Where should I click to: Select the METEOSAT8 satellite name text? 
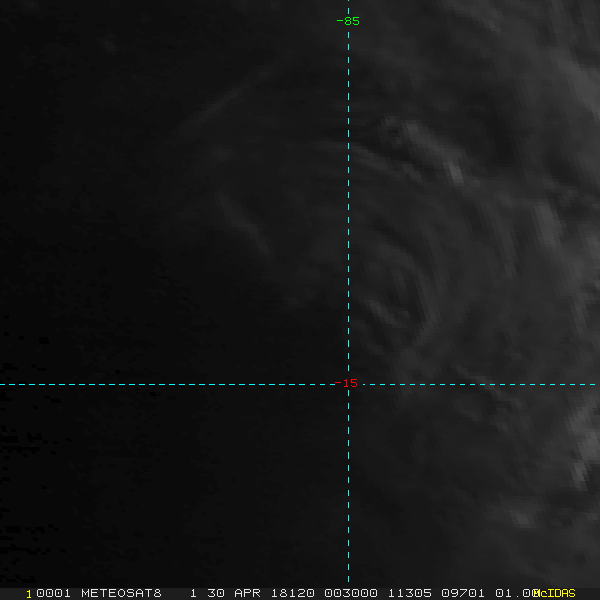tap(121, 593)
